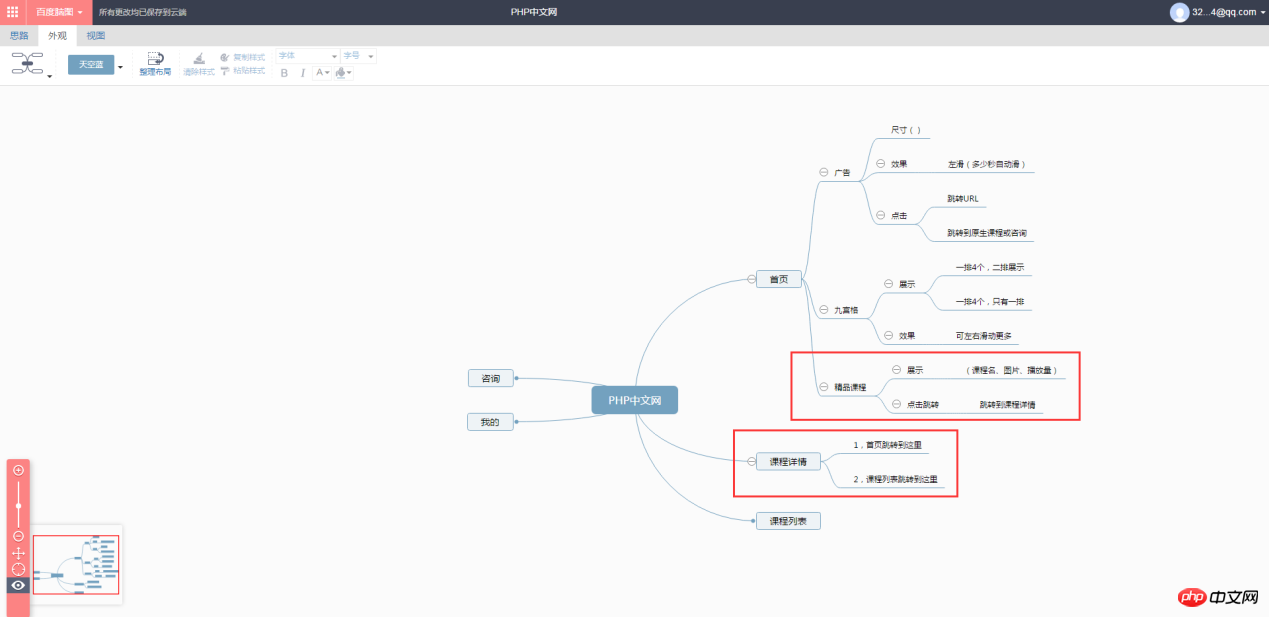Switch to the 思路 tab

(19, 36)
